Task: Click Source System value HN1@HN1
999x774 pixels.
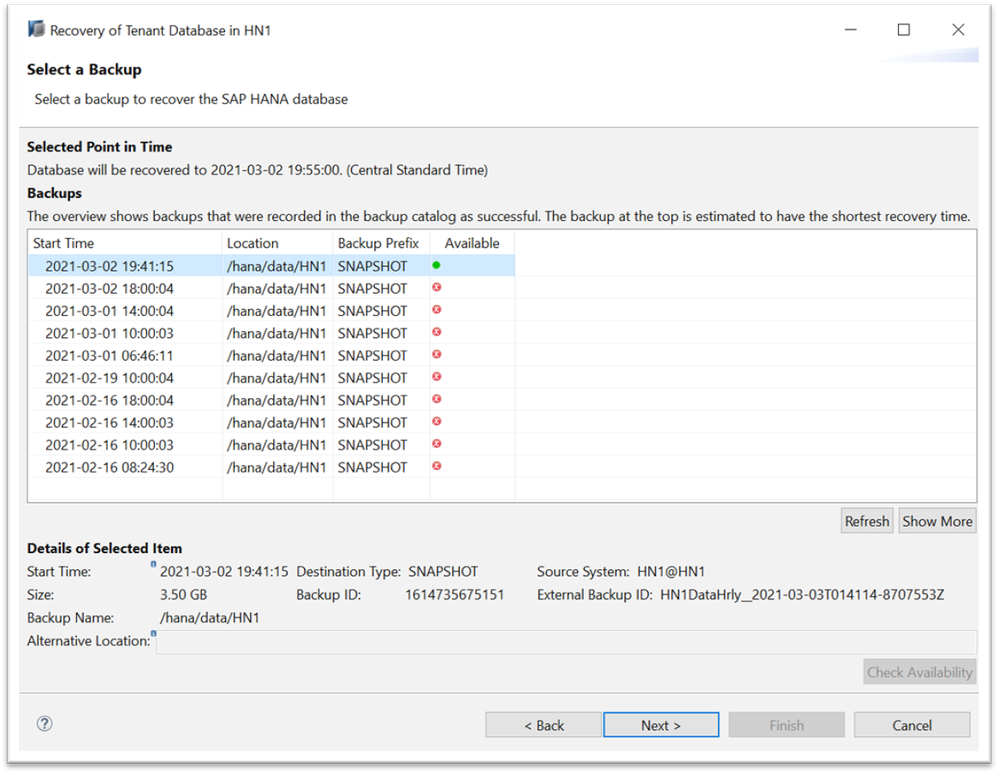Action: pyautogui.click(x=671, y=571)
